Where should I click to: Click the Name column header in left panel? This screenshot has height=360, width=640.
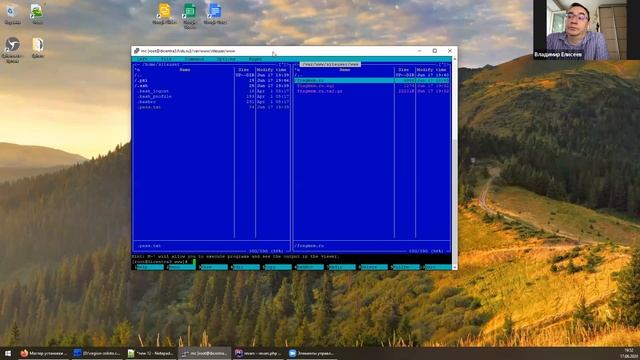(x=185, y=70)
